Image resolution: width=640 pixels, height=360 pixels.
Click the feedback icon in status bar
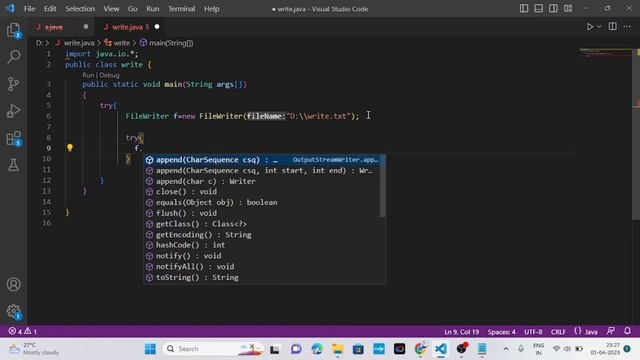611,331
